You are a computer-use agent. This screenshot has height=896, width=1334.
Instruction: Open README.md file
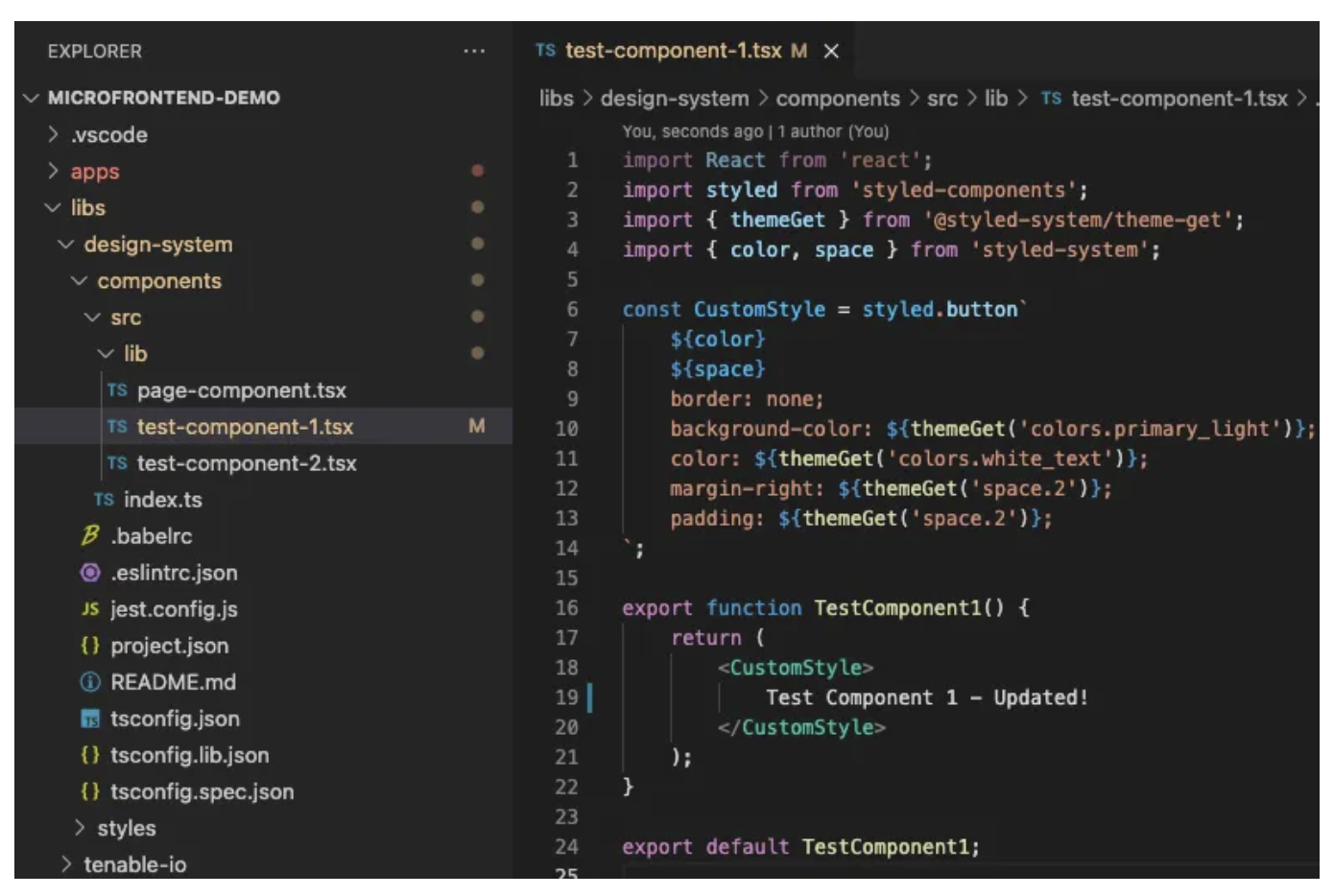(x=174, y=682)
